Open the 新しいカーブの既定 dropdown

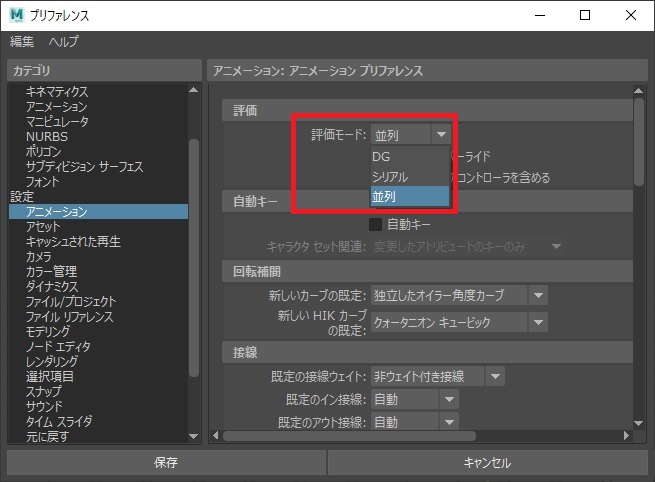pos(459,295)
